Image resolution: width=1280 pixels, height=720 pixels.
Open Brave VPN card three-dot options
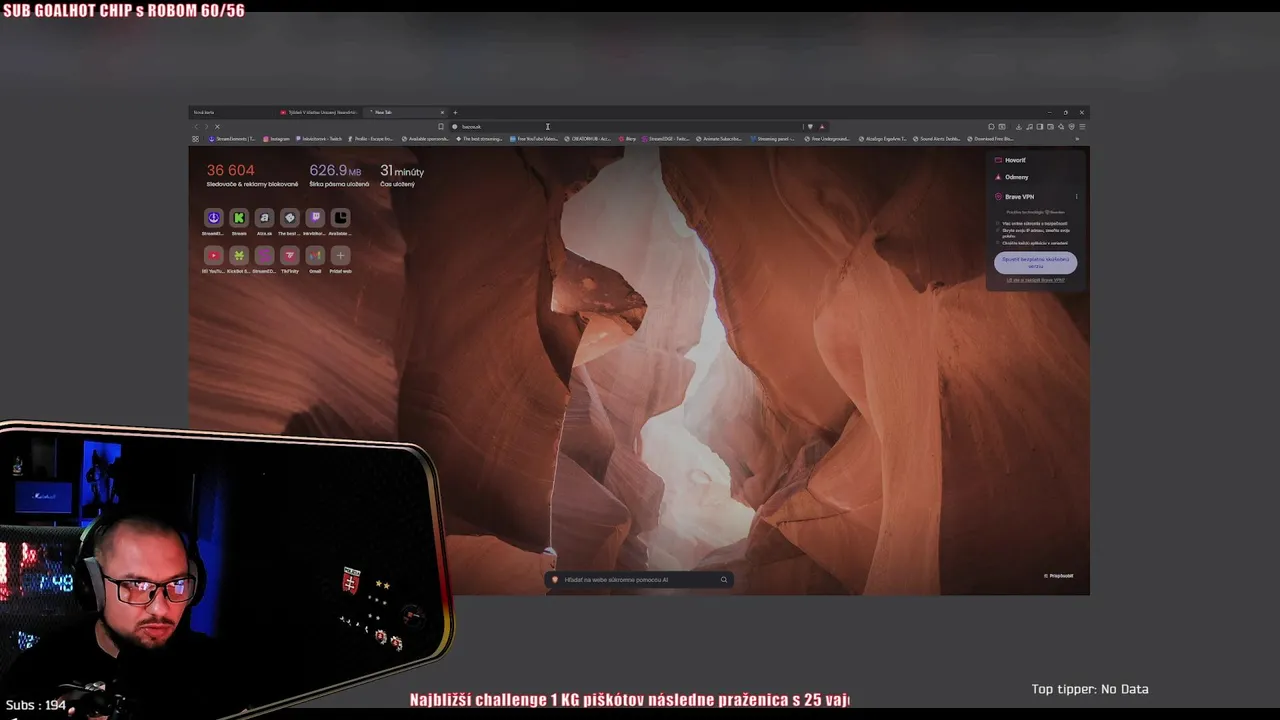[1077, 197]
